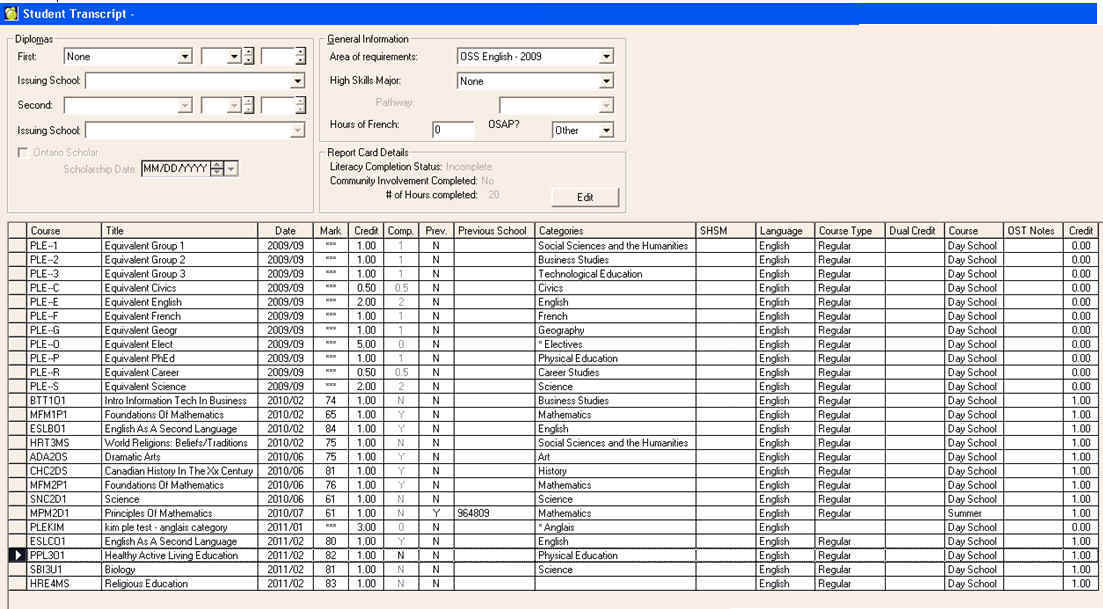This screenshot has height=609, width=1103.
Task: Open the High Skills Major dropdown
Action: click(606, 81)
